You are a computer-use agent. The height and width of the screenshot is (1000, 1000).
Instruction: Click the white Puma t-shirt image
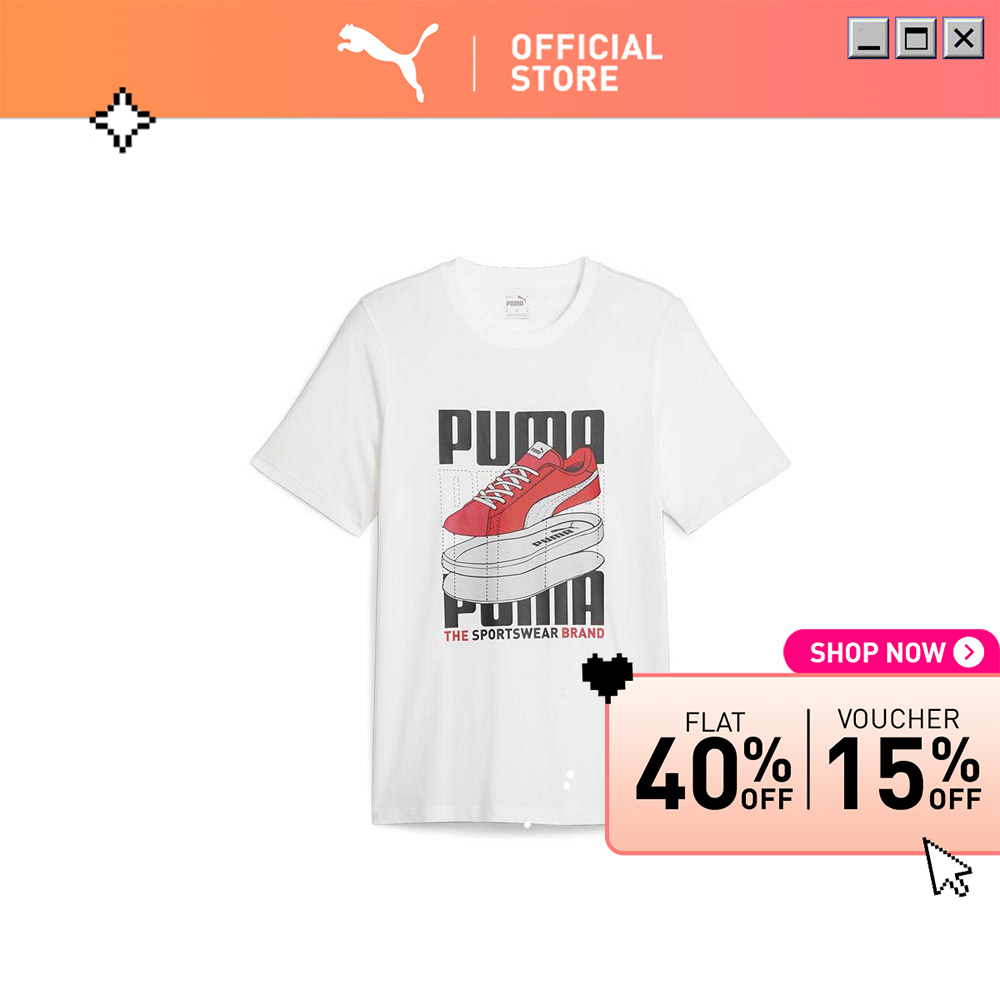coord(520,541)
